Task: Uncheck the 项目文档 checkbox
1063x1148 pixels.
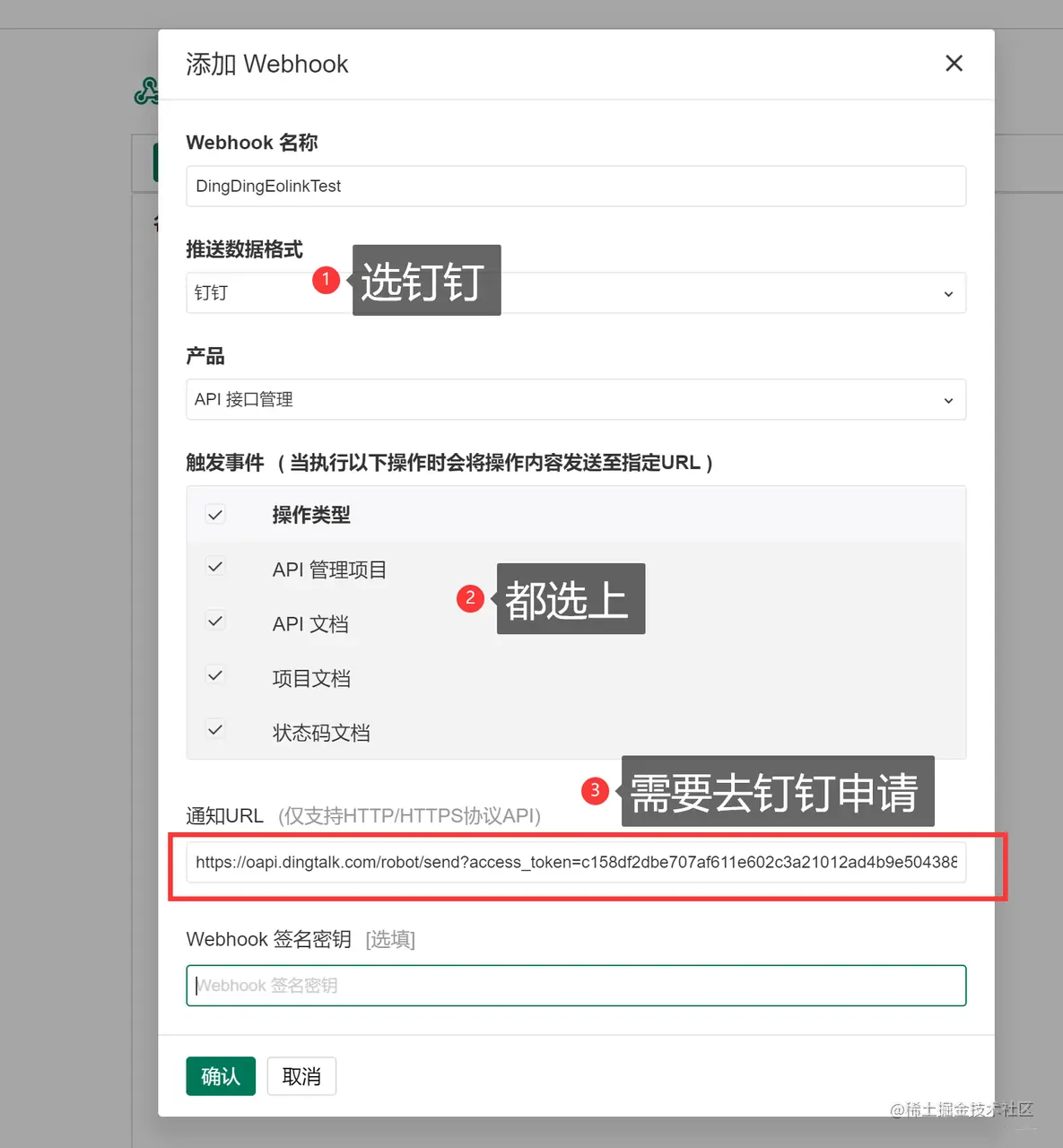Action: point(215,675)
